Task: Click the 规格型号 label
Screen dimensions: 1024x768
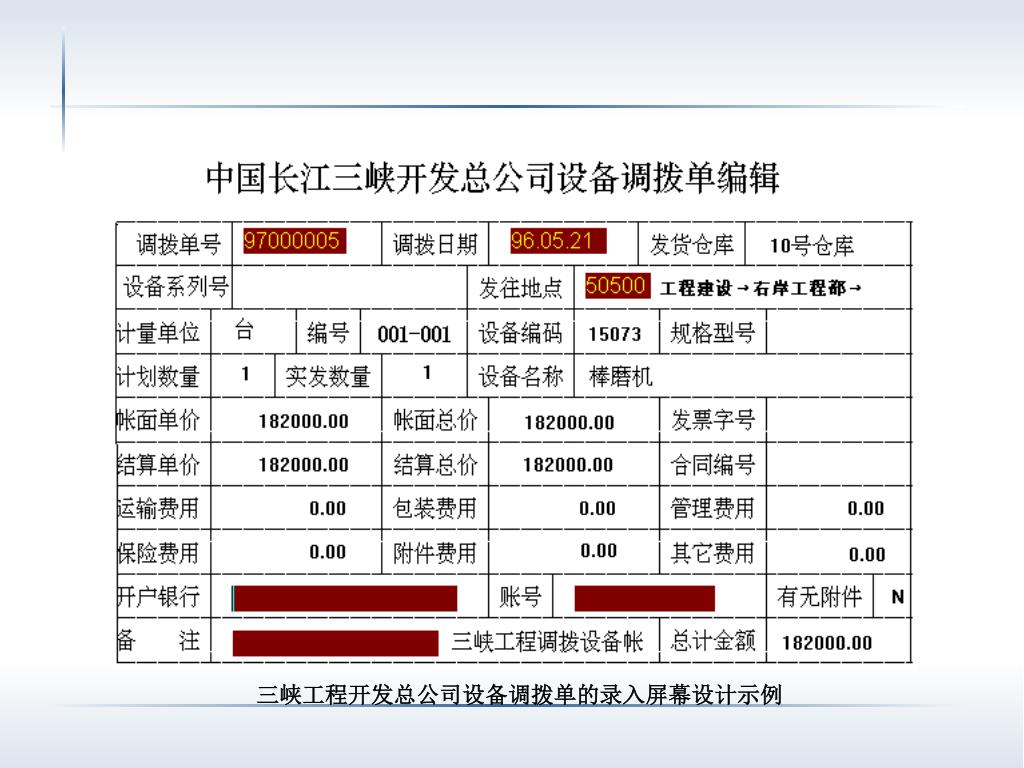Action: [x=712, y=333]
